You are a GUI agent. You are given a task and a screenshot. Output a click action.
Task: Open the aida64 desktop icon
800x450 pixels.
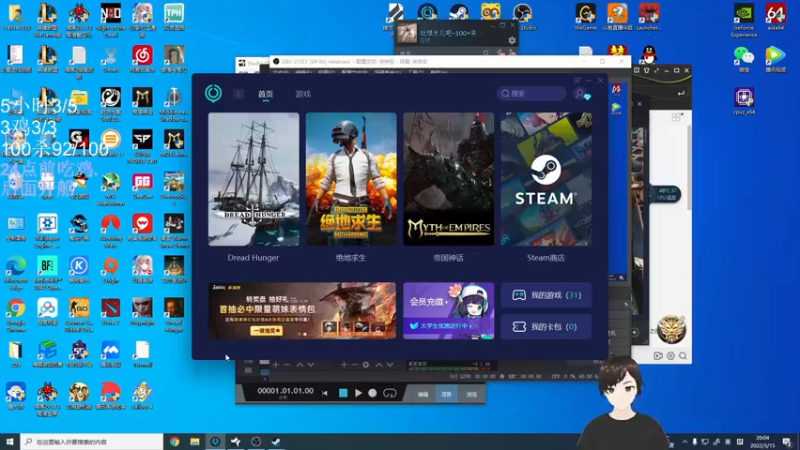pos(776,18)
